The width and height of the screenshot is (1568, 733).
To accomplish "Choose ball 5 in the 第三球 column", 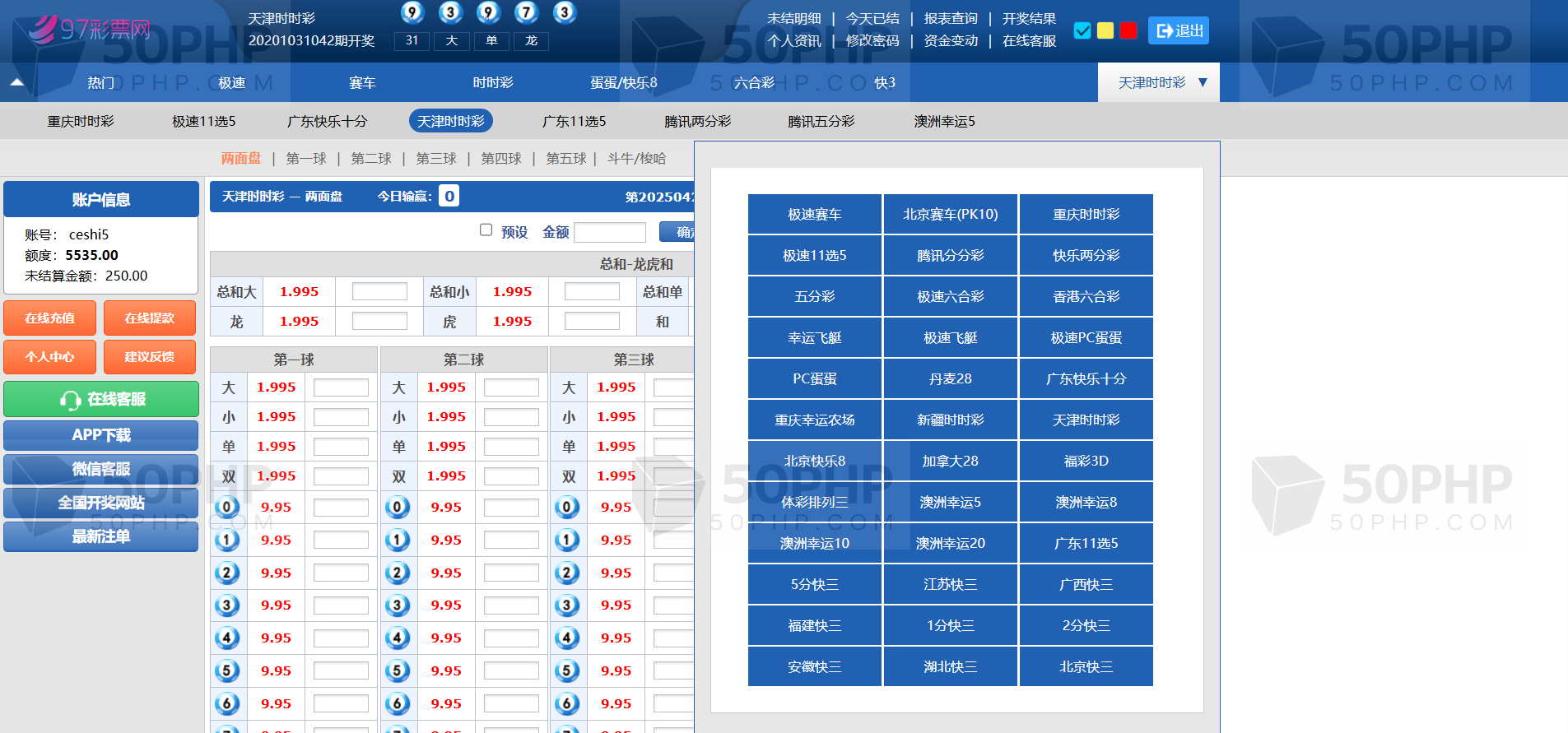I will tap(567, 670).
